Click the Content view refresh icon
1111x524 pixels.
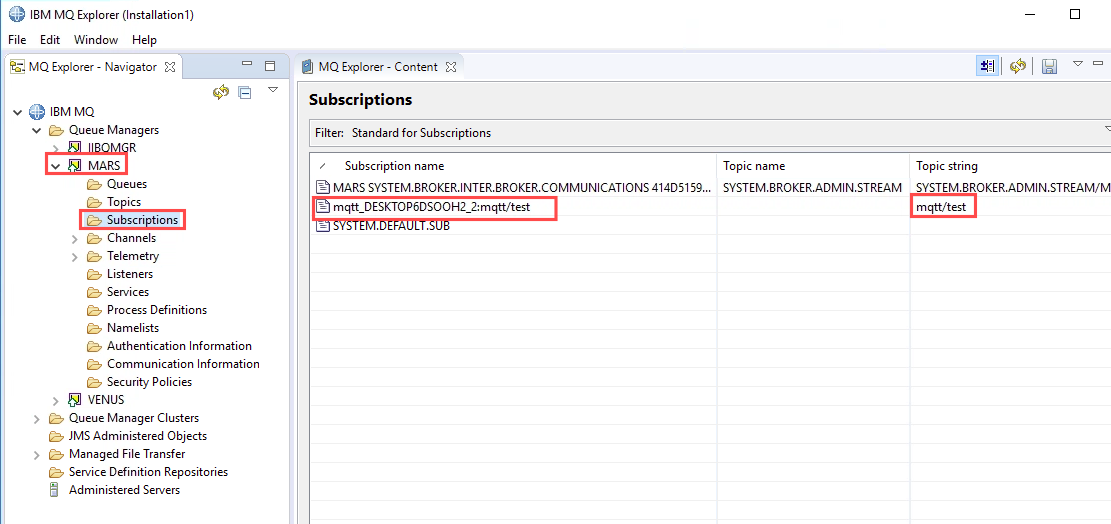[x=1018, y=66]
